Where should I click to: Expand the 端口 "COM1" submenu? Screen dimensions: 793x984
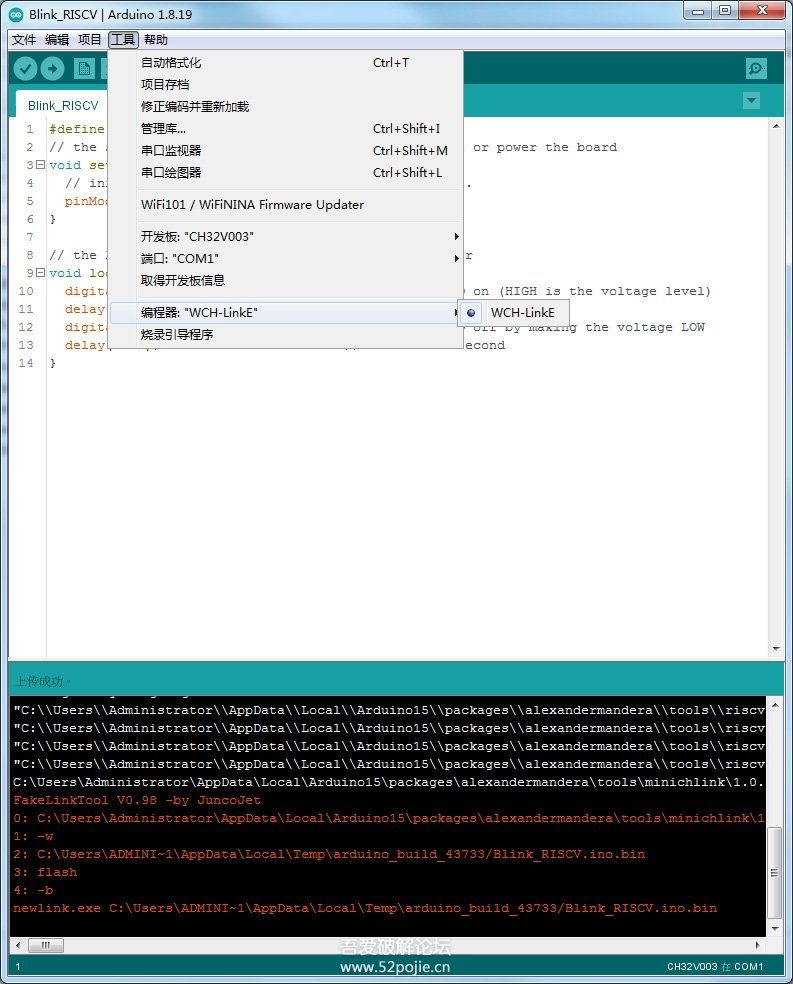click(287, 259)
